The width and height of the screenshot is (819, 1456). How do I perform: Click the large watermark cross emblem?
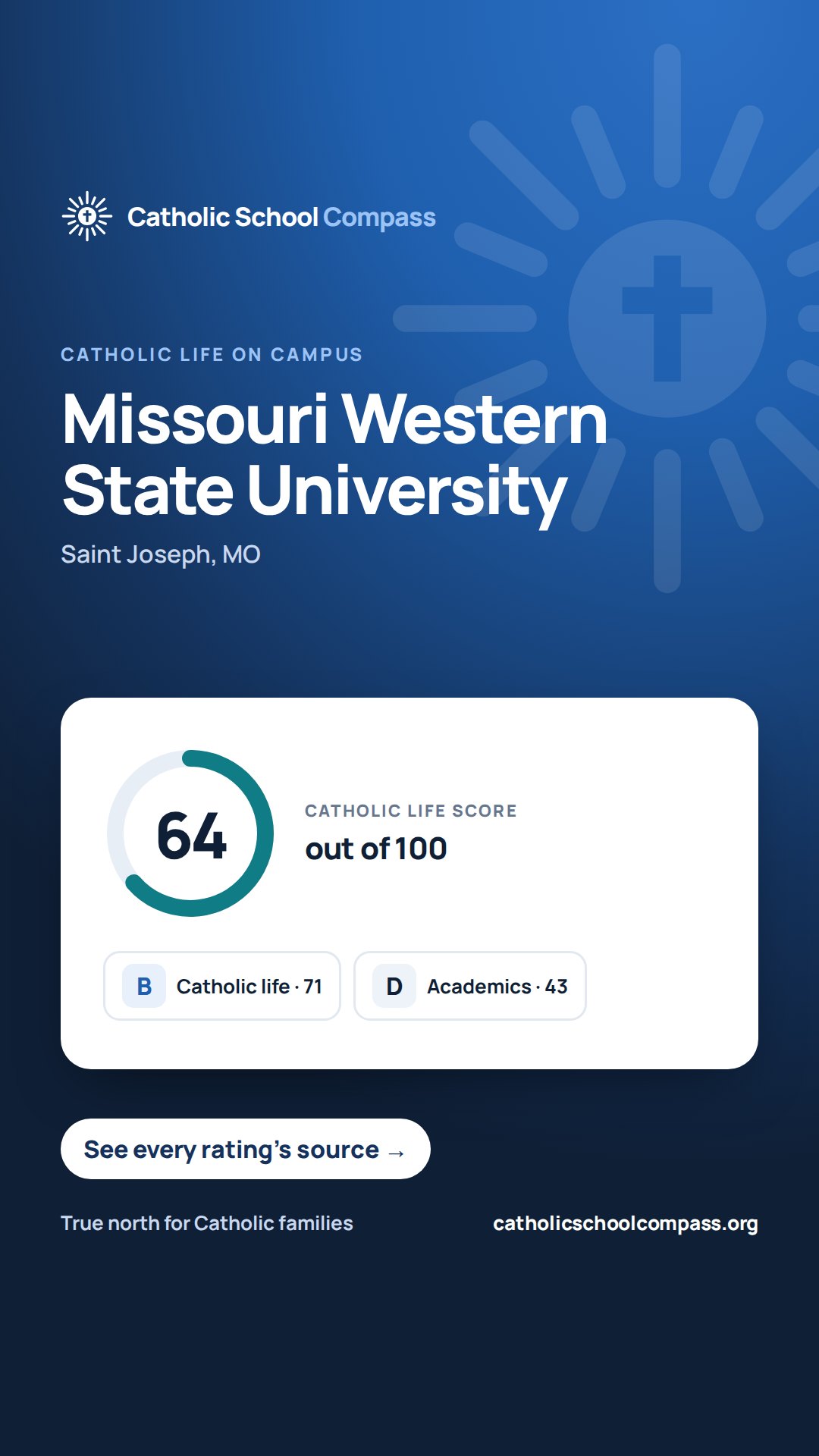click(x=667, y=318)
